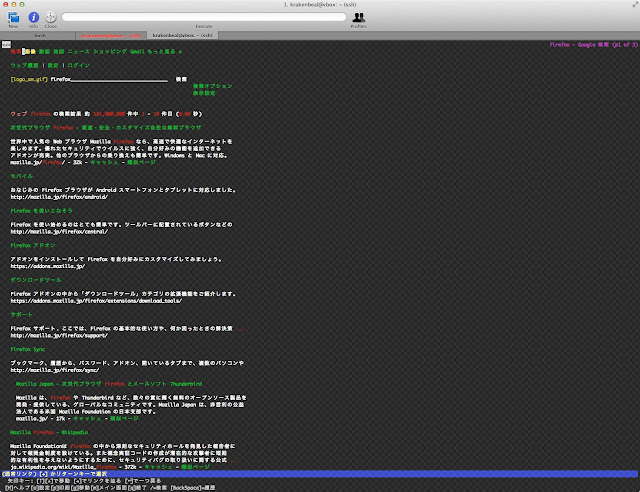640x492 pixels.
Task: Click the [logo_sm.gif] image placeholder
Action: pyautogui.click(x=29, y=79)
